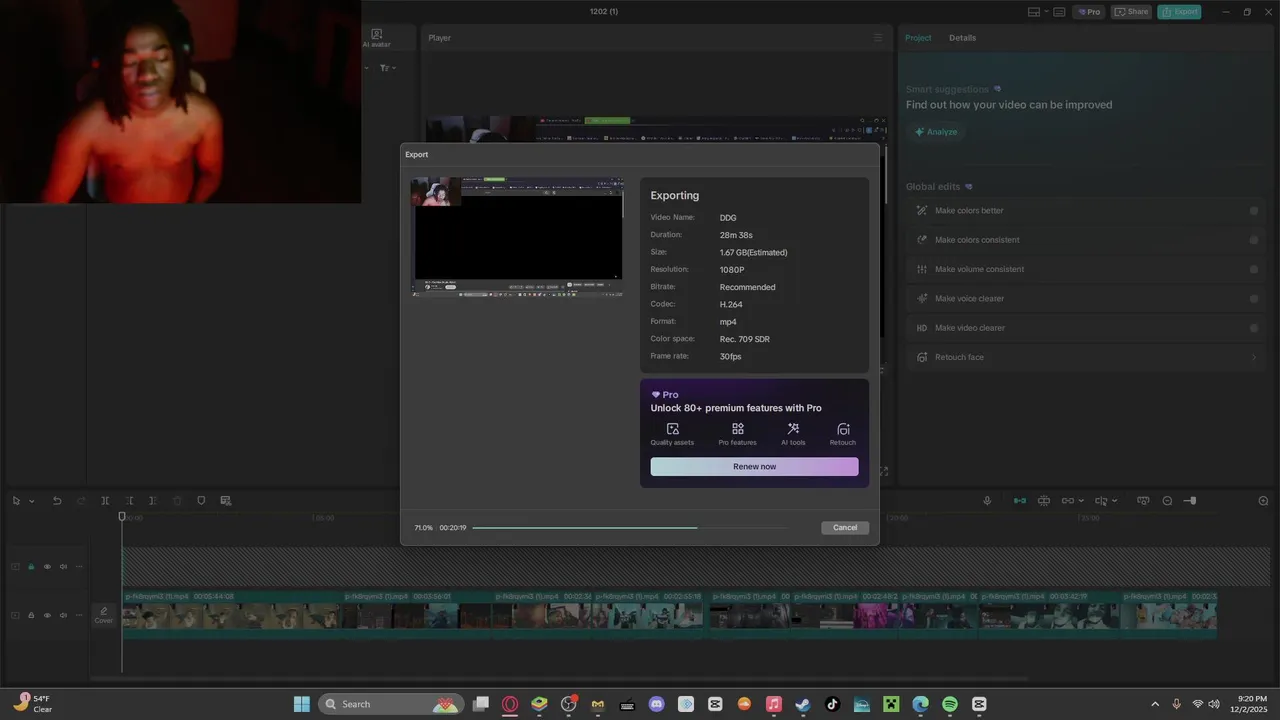The image size is (1280, 720).
Task: Click the timeline caption preview icon
Action: tap(1143, 501)
